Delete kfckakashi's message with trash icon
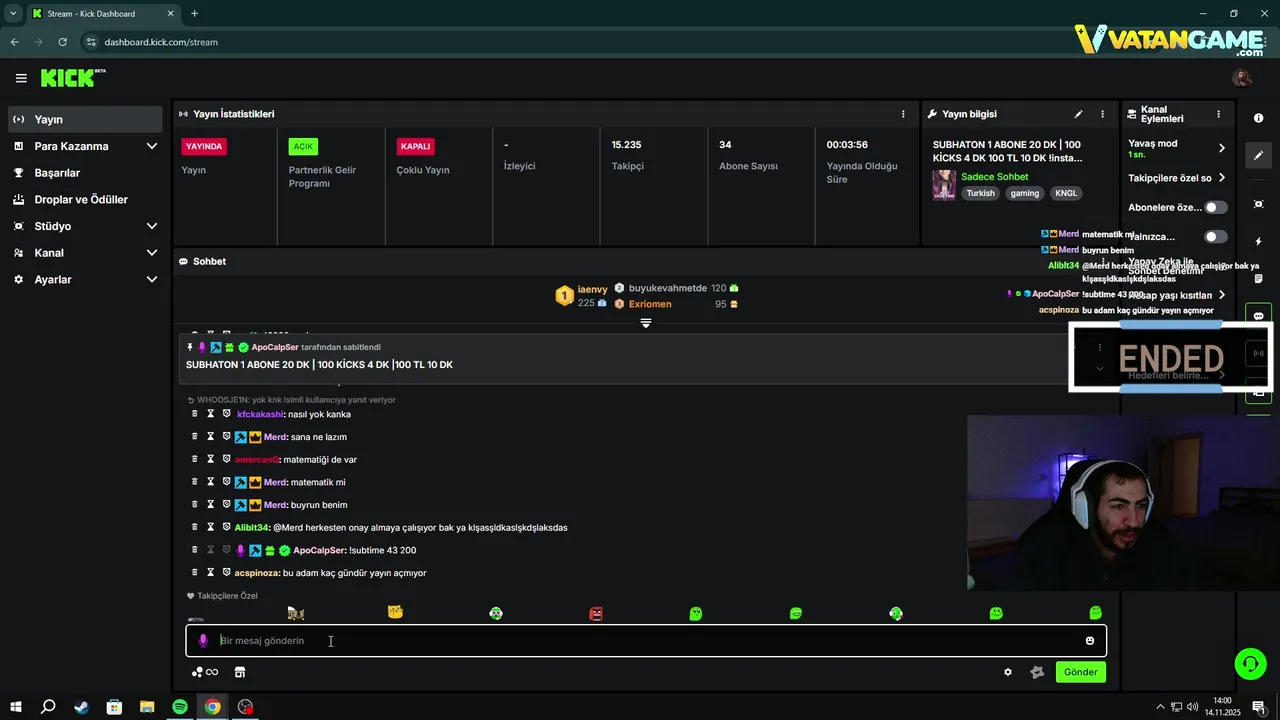The width and height of the screenshot is (1280, 720). [195, 414]
